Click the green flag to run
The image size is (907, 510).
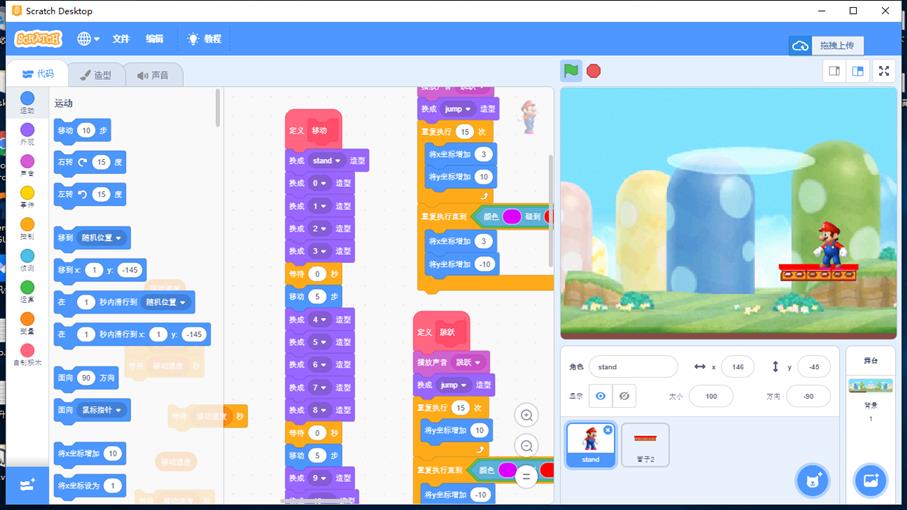(571, 71)
